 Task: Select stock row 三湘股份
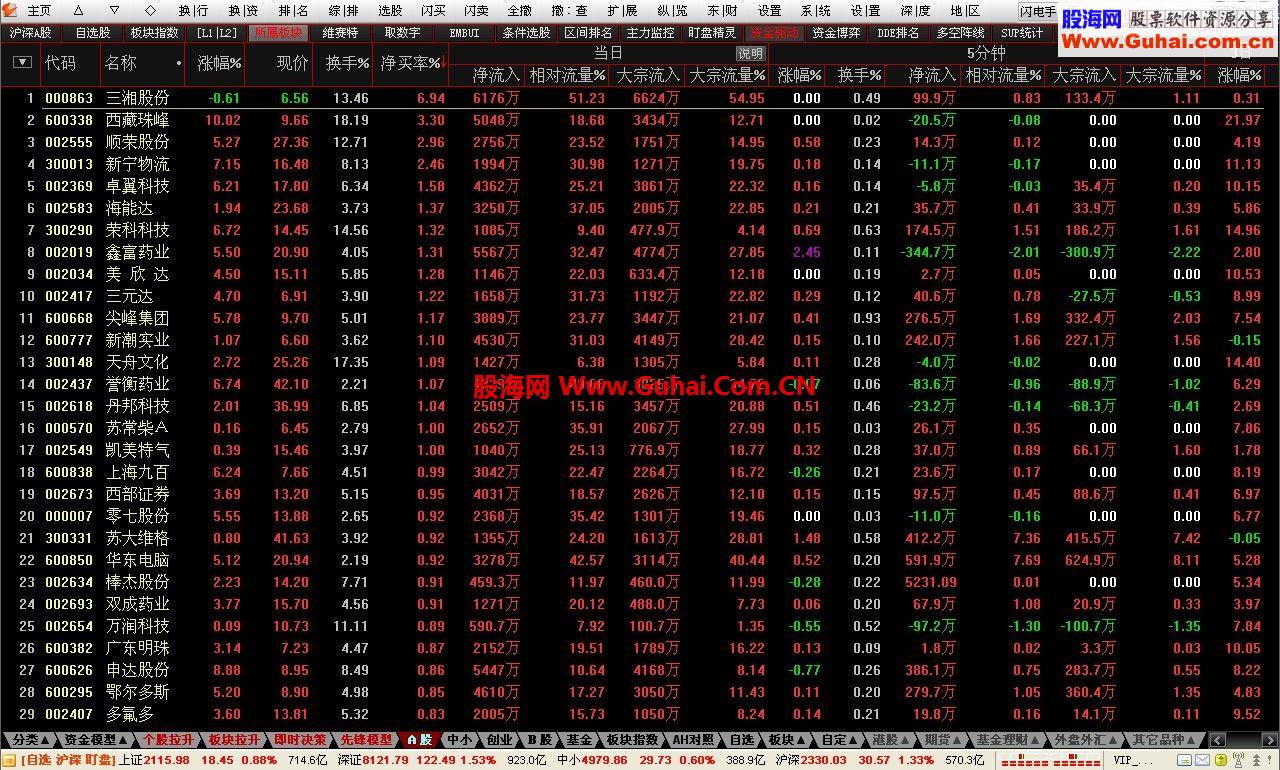640,98
